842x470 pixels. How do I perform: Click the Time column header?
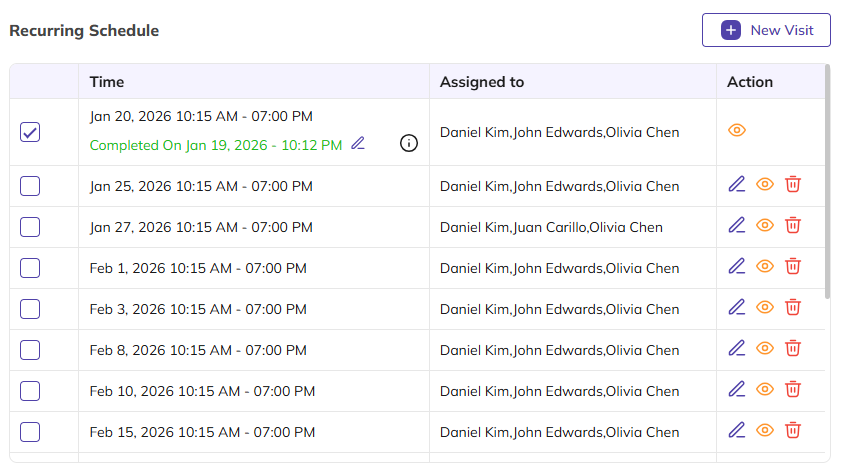(x=107, y=82)
